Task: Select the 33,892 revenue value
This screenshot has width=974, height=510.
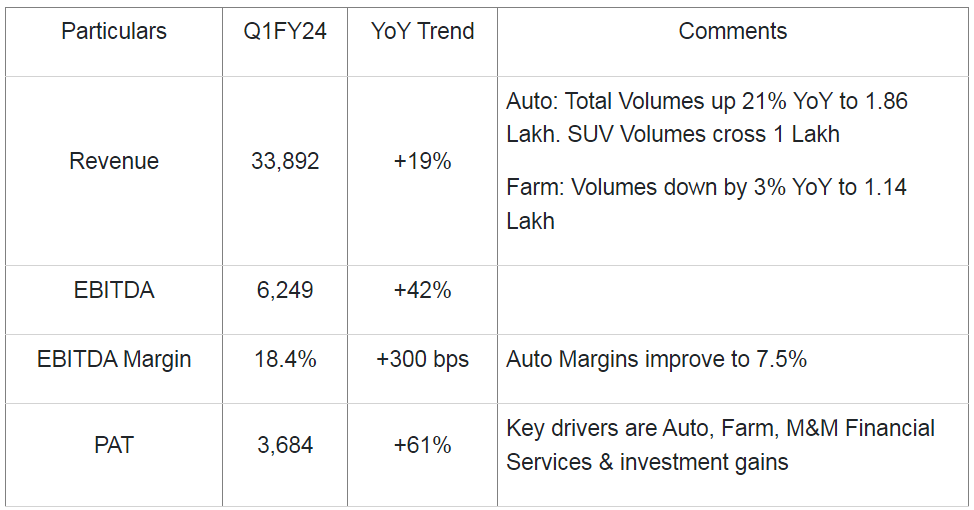Action: click(x=285, y=161)
